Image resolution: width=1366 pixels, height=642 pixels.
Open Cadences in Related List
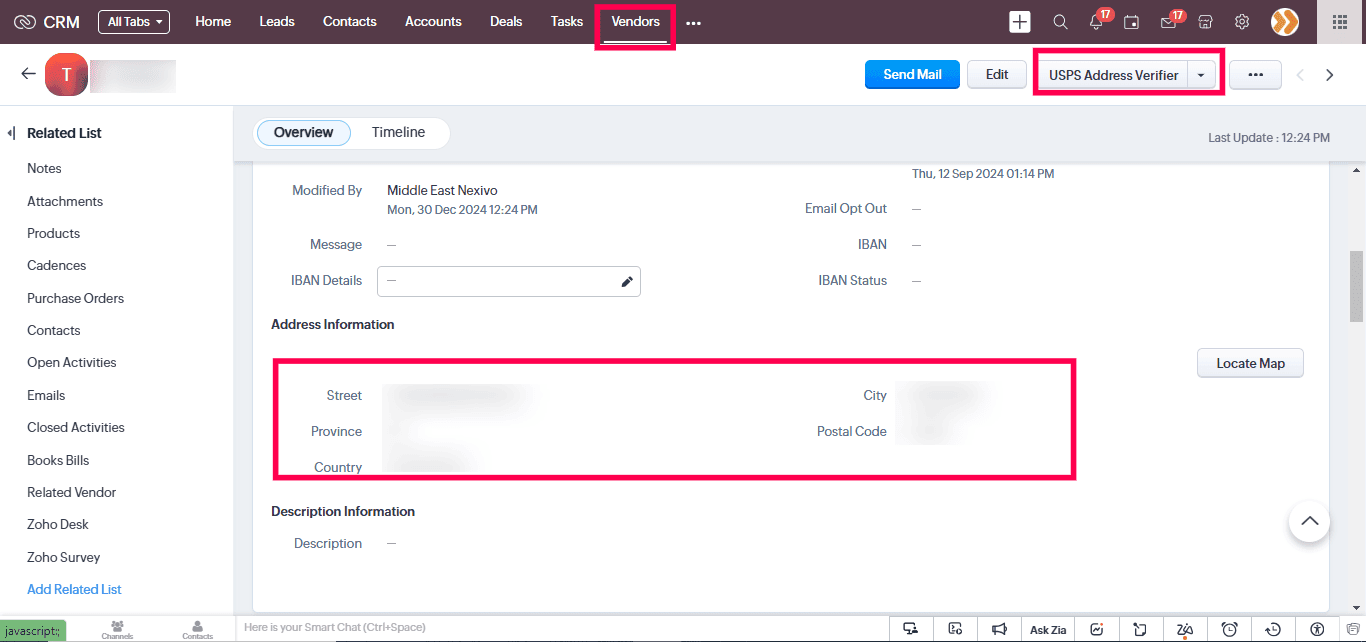pyautogui.click(x=56, y=265)
